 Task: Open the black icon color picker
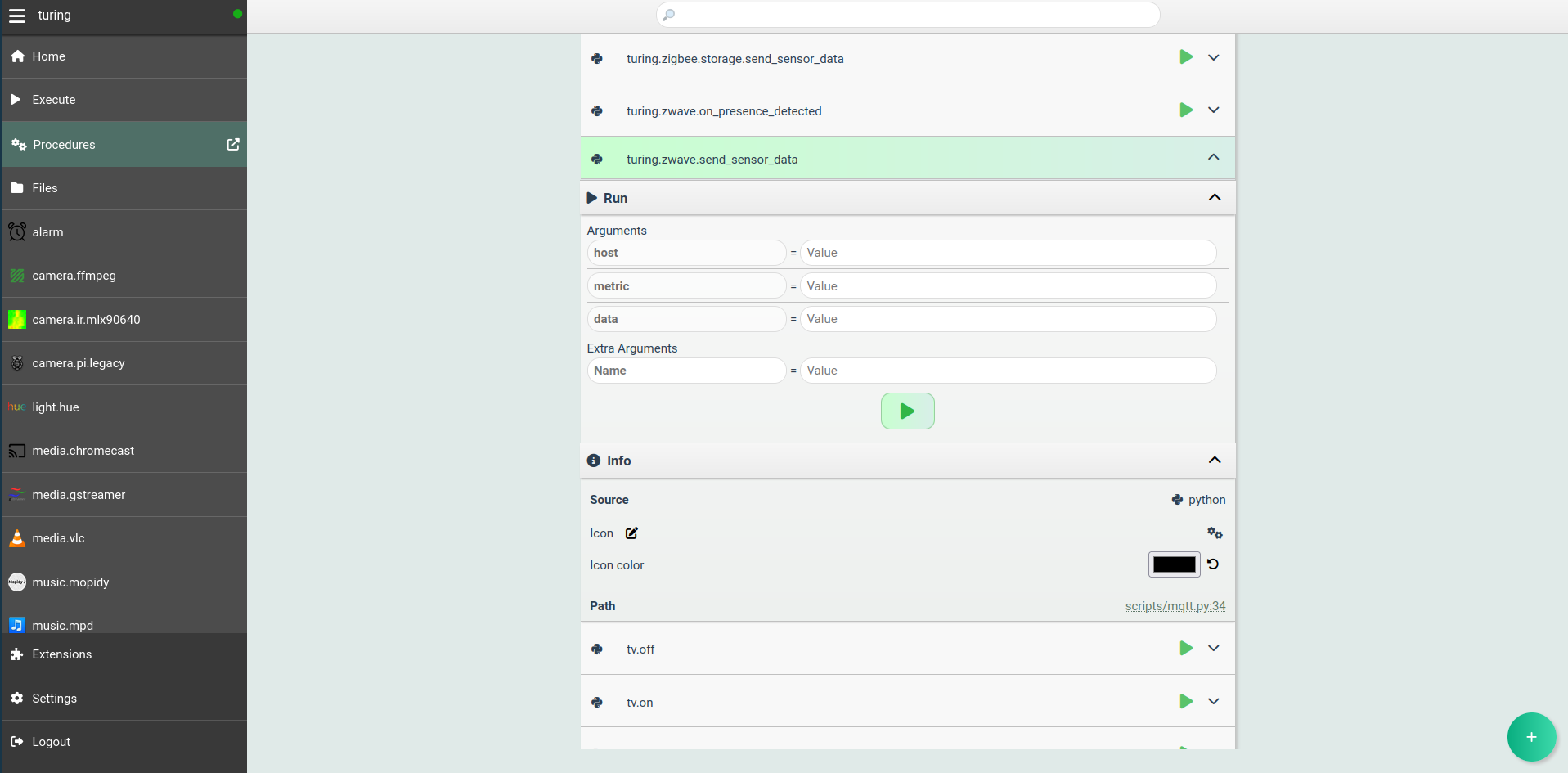click(x=1174, y=564)
